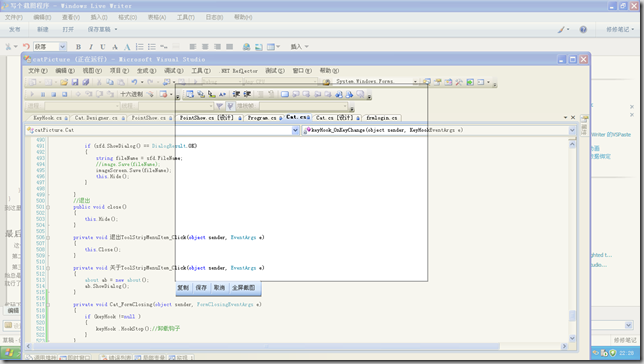
Task: Open the active files list dropdown arrow
Action: coord(566,118)
